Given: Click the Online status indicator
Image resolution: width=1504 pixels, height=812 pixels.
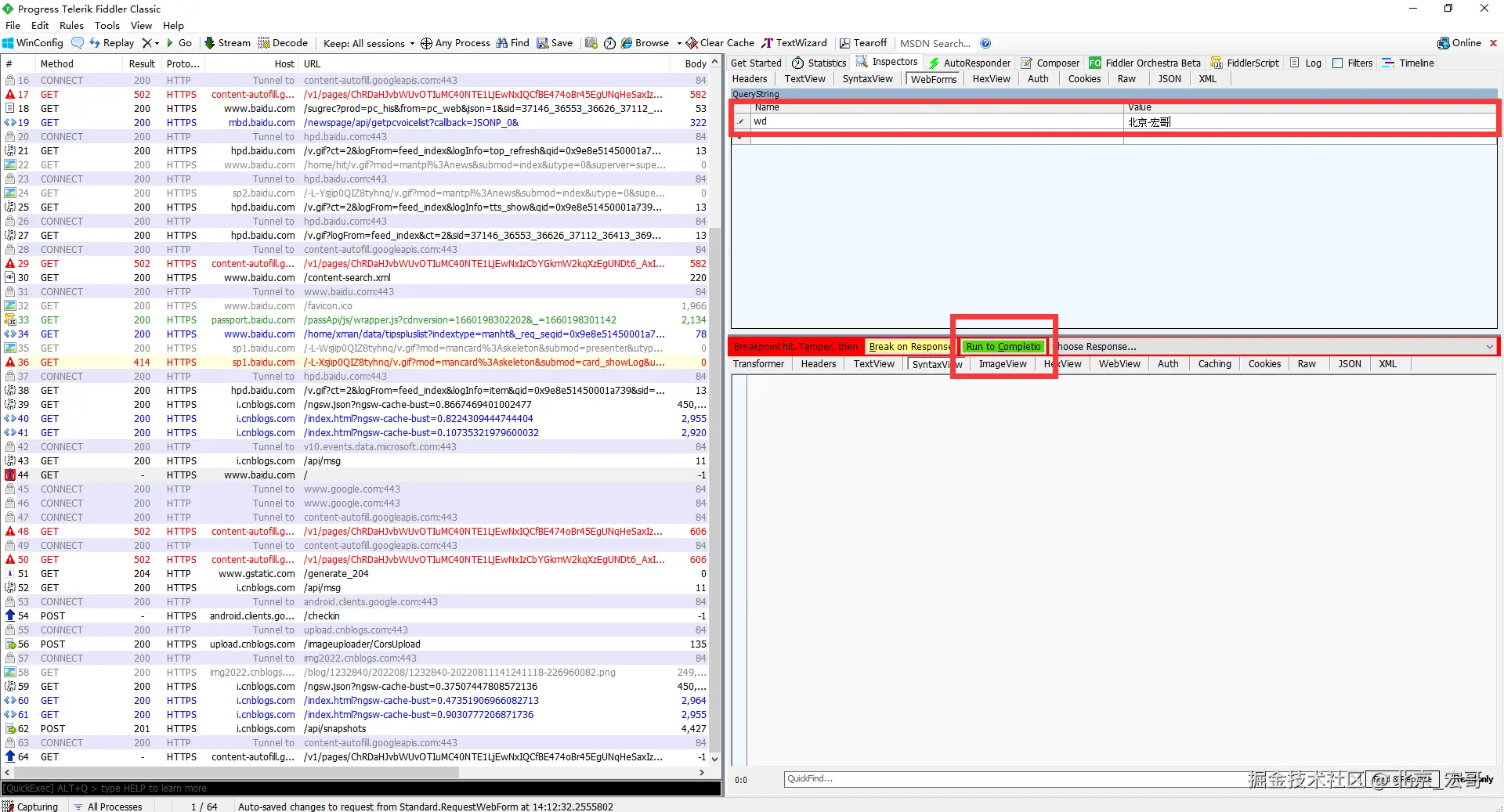Looking at the screenshot, I should tap(1459, 43).
